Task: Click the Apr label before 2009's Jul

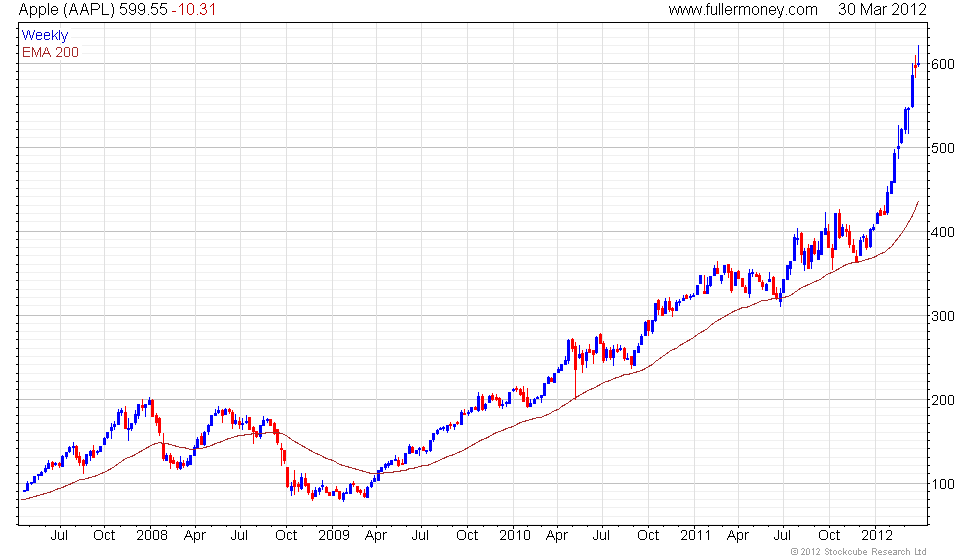Action: tap(376, 535)
